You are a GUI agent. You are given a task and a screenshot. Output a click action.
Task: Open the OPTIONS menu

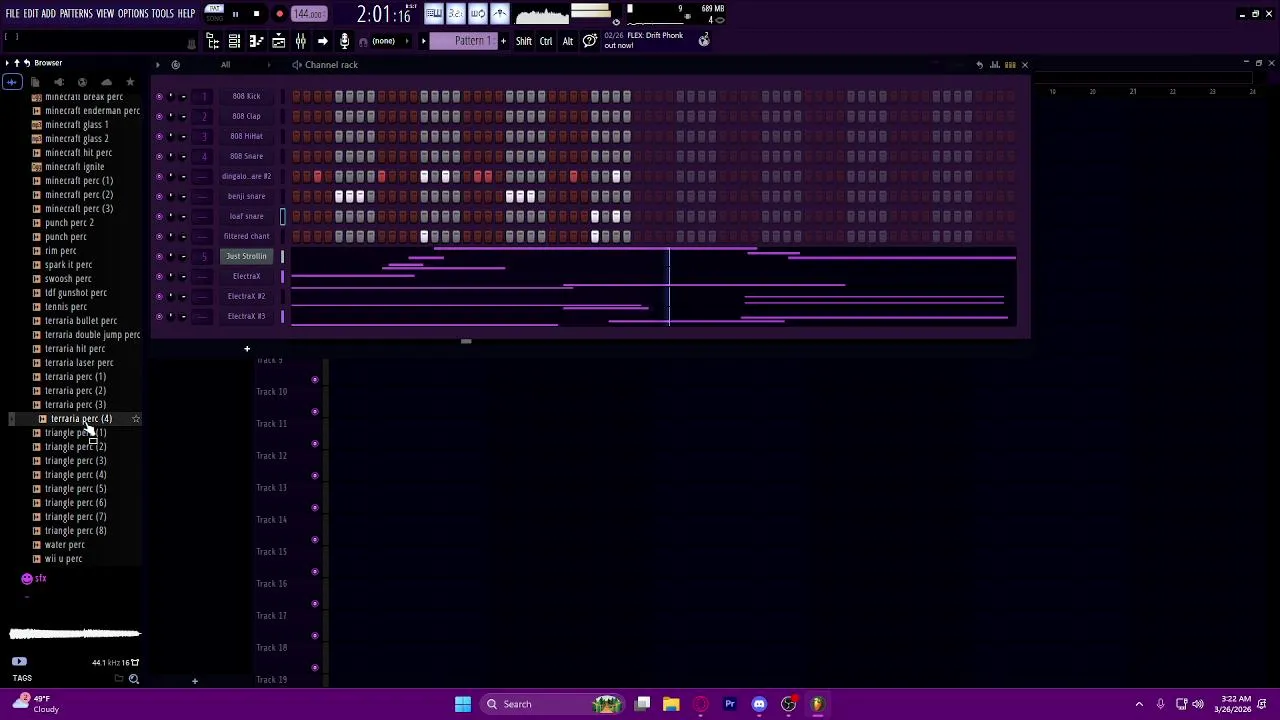coord(133,14)
